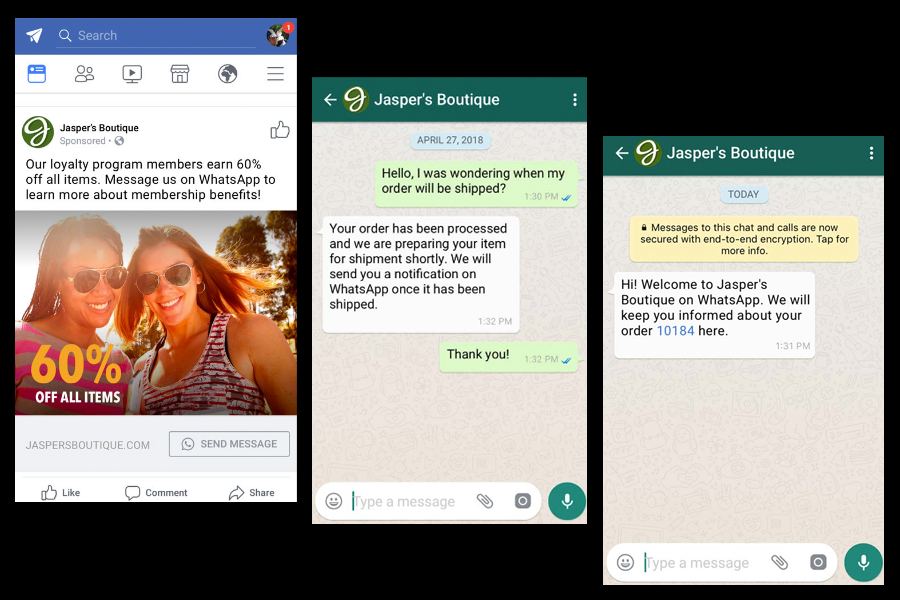The height and width of the screenshot is (600, 900).
Task: Tap the microphone button in April 27 chat
Action: (566, 501)
